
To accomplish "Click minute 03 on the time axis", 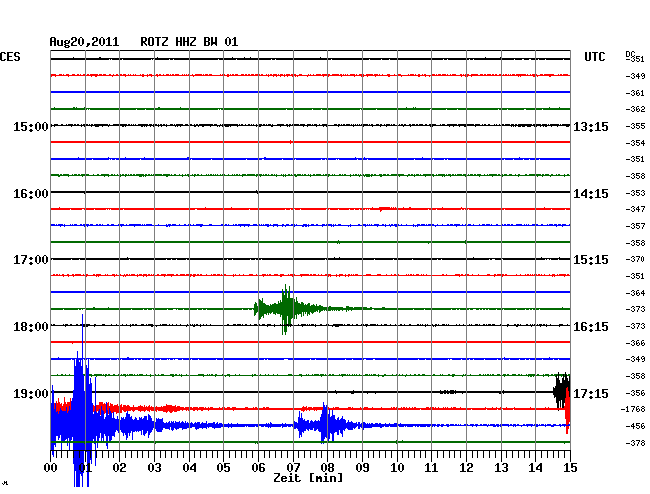I will [x=154, y=467].
